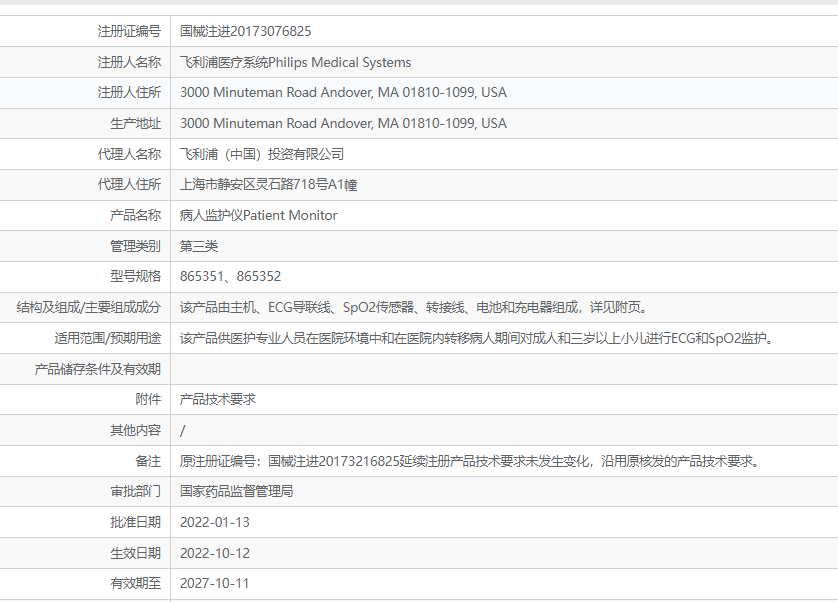Select the 生产地址 address value
This screenshot has height=602, width=838.
coord(343,124)
